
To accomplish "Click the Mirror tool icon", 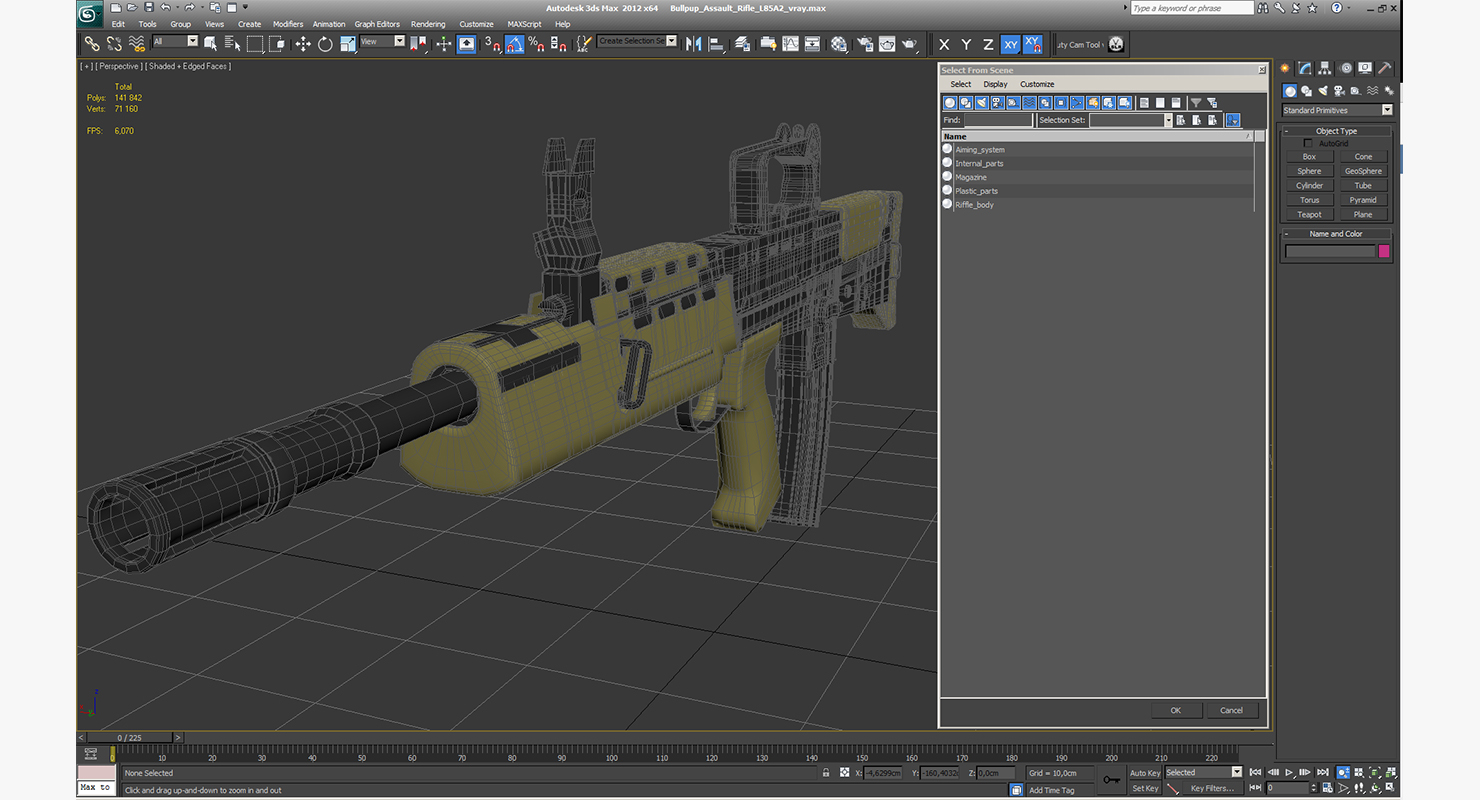I will [693, 44].
